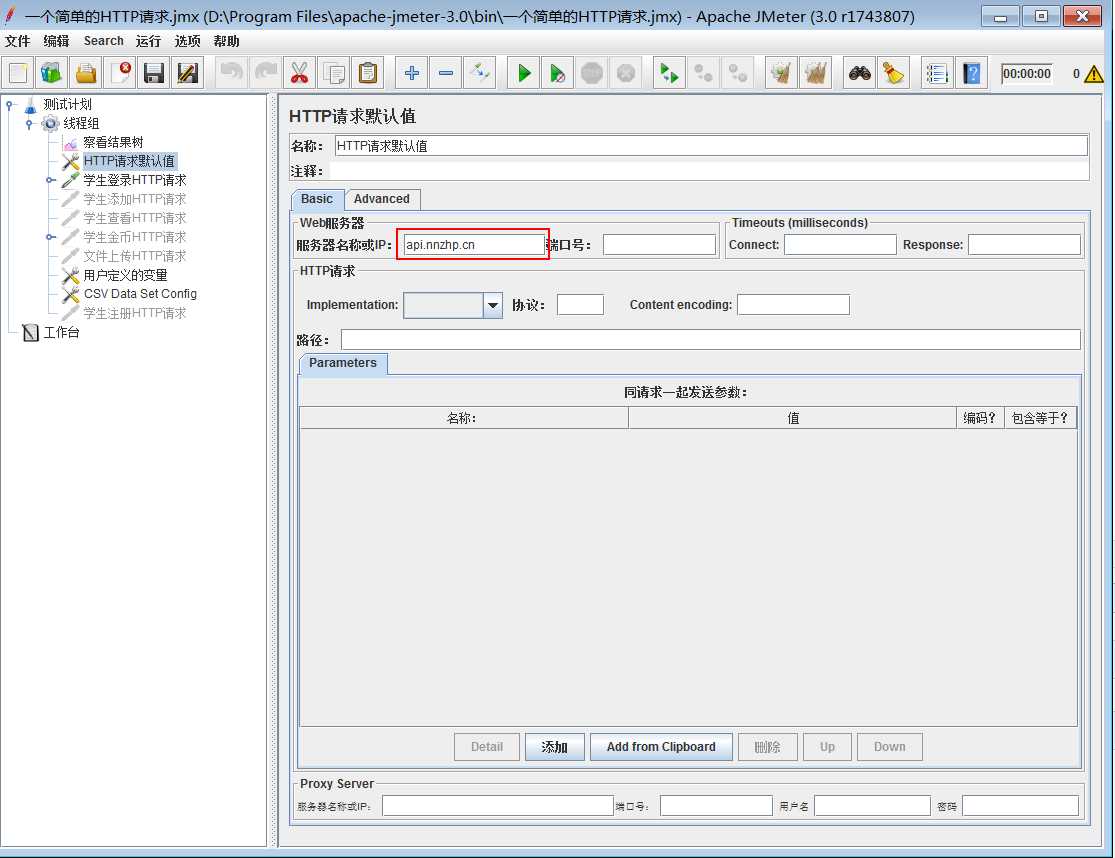Click the 名称 field in the HTTP请求默认值 panel
Image resolution: width=1115 pixels, height=858 pixels.
click(711, 146)
